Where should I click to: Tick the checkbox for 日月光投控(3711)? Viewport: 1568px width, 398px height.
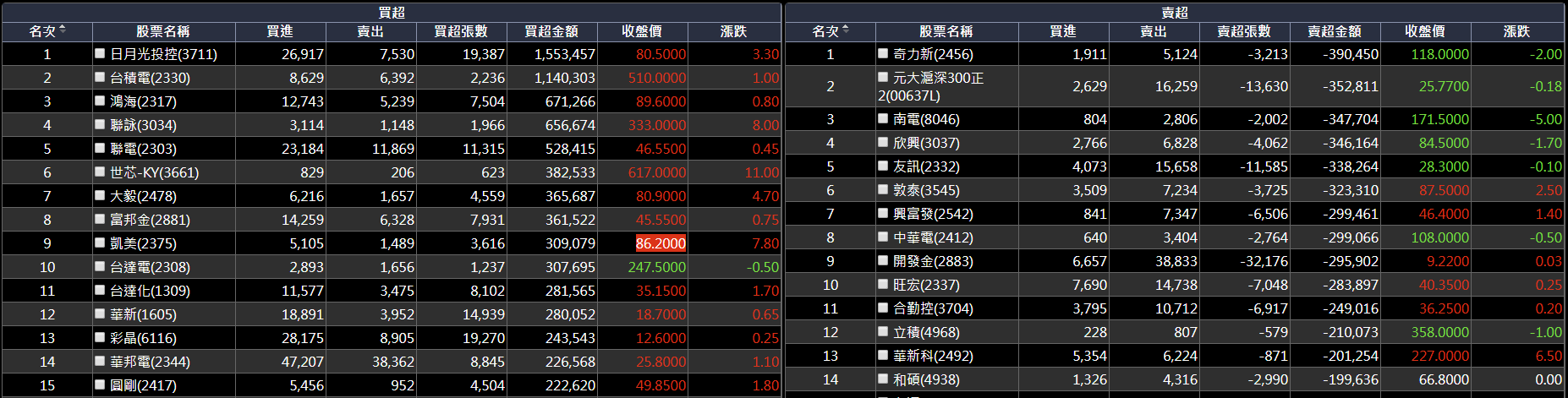tap(100, 53)
